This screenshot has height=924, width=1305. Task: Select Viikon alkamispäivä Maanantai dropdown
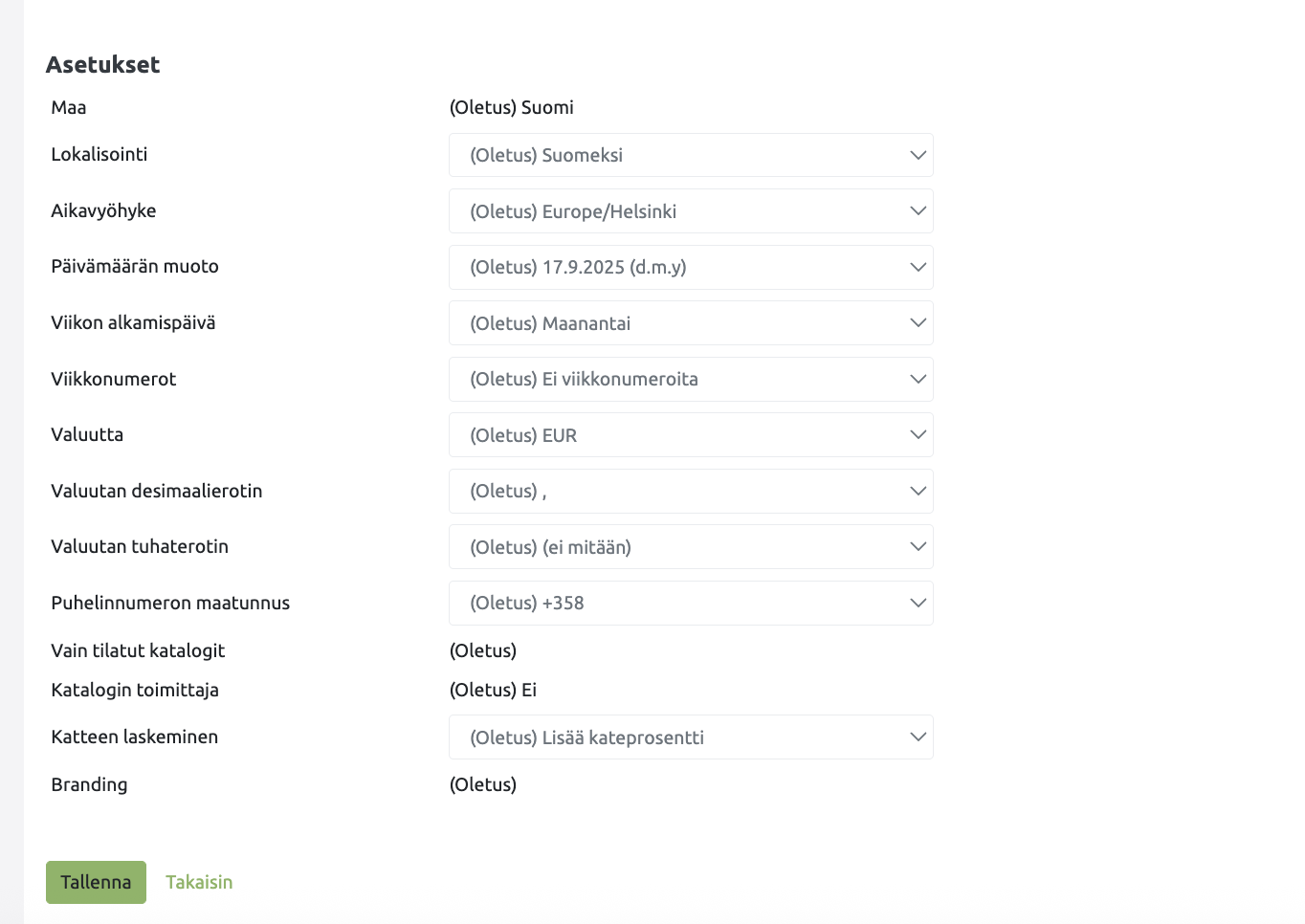coord(690,323)
